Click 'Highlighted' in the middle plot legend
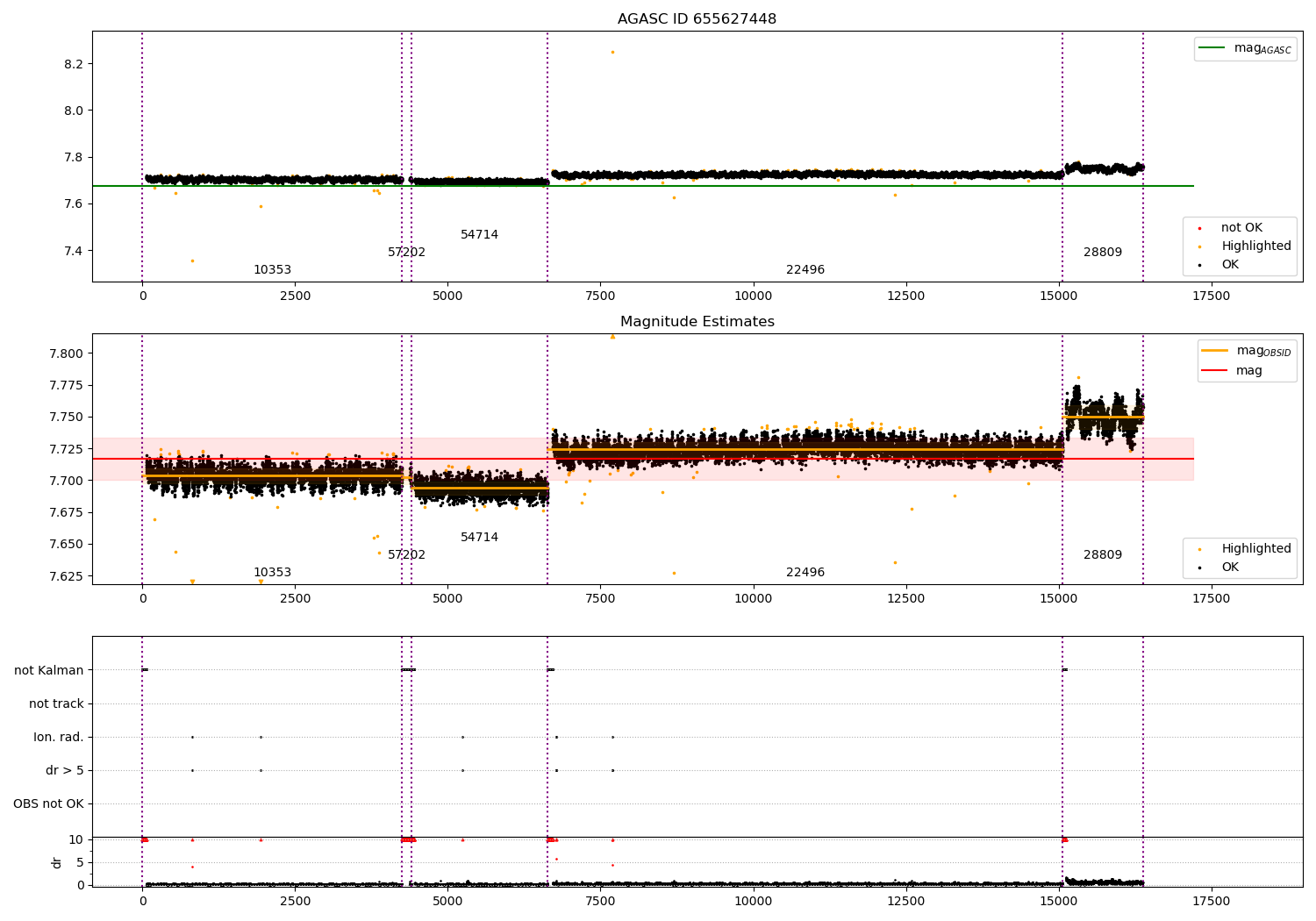 tap(1256, 549)
